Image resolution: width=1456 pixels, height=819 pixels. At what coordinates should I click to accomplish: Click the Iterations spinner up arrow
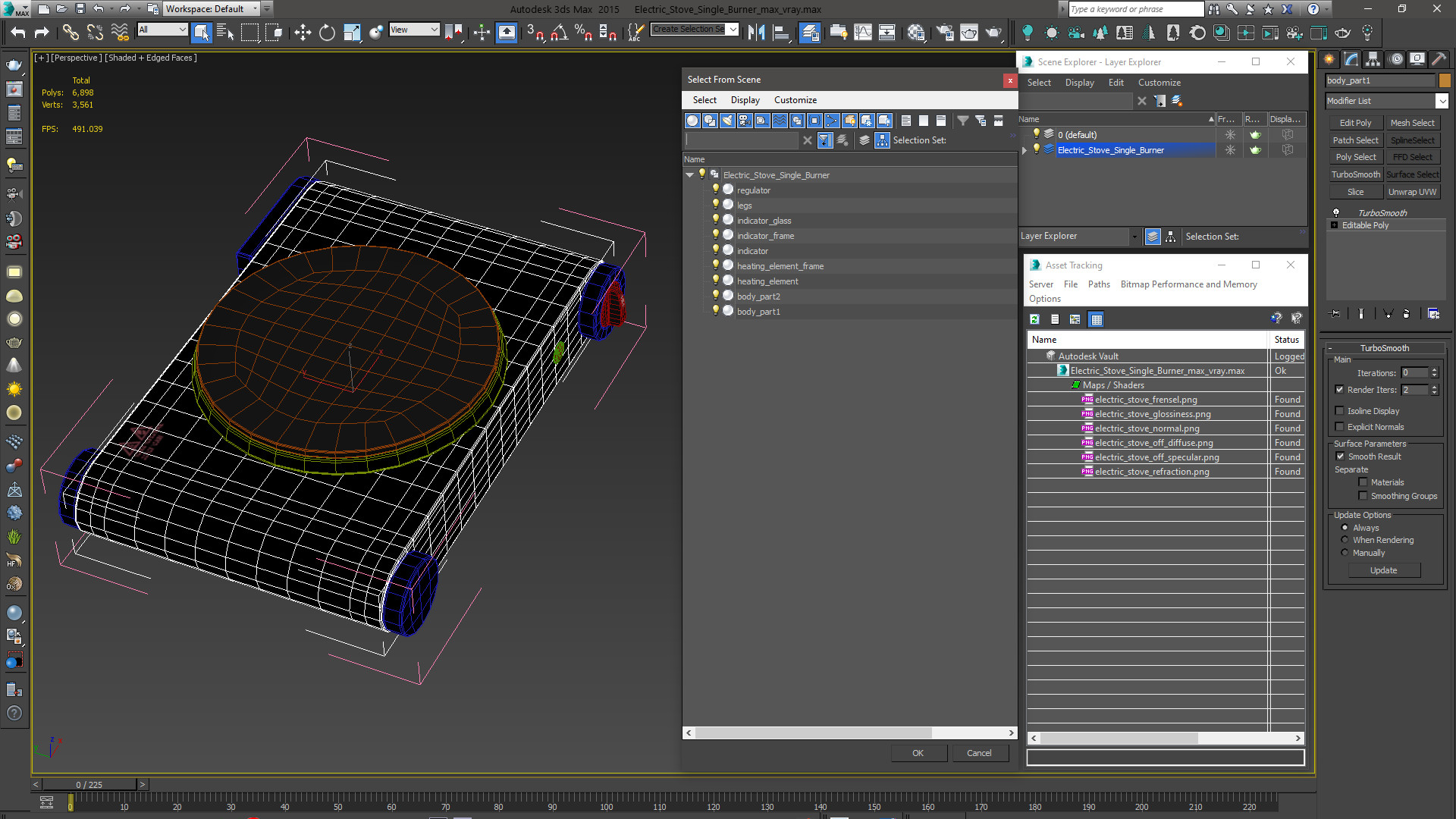point(1434,370)
